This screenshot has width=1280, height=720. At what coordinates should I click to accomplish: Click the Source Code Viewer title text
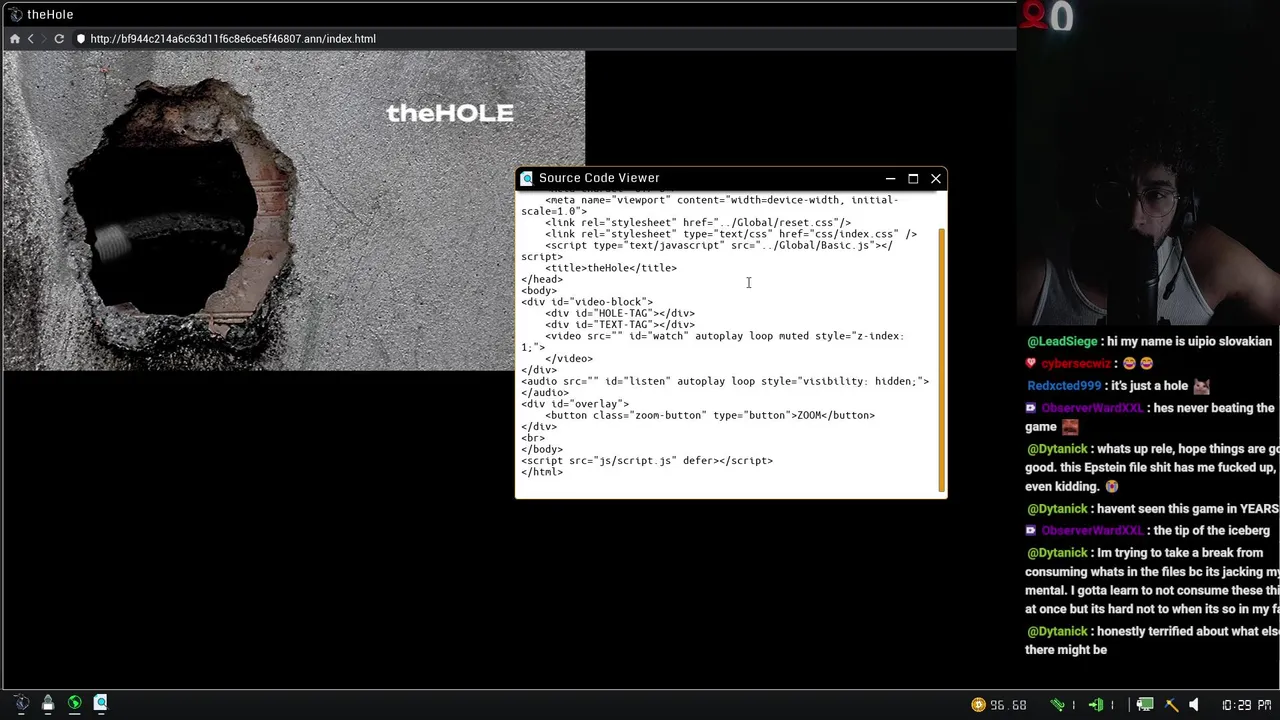pyautogui.click(x=599, y=178)
